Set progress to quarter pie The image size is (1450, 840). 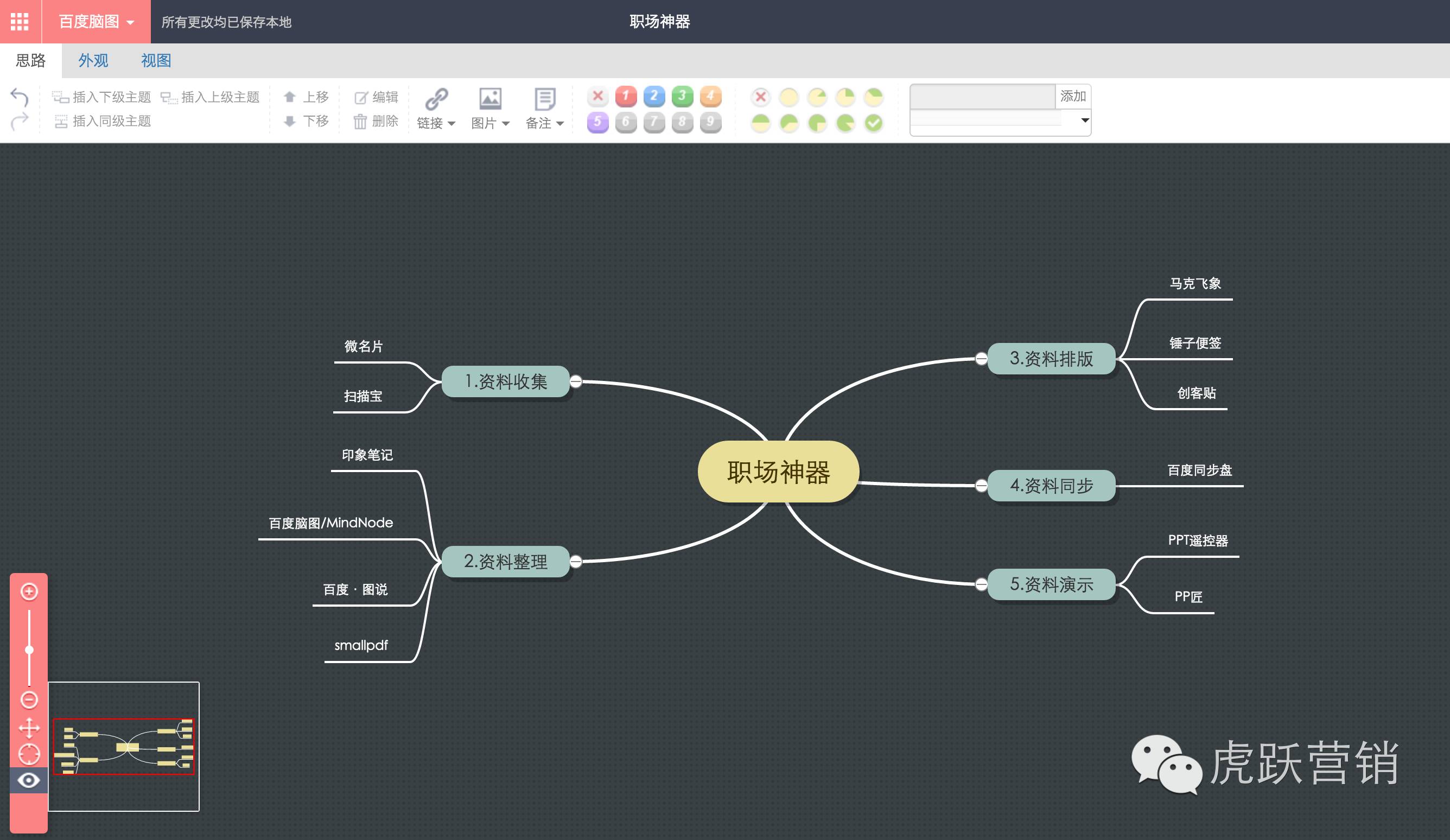[x=845, y=97]
